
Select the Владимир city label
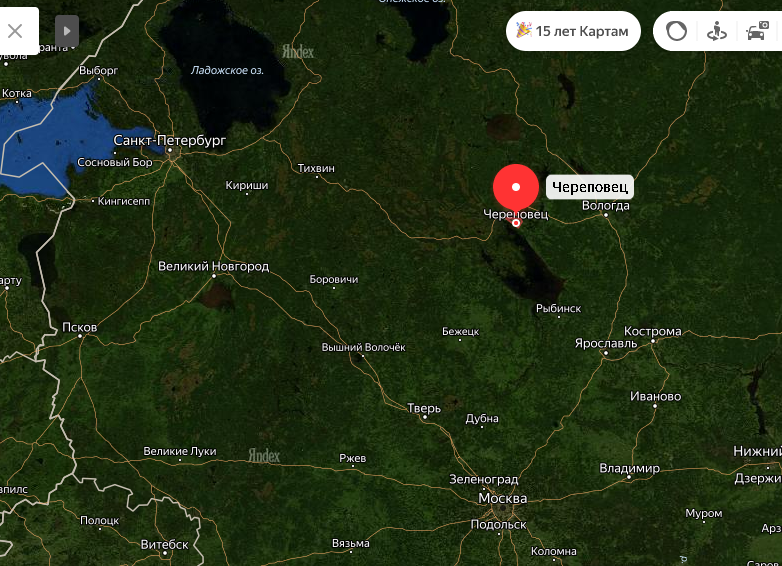click(629, 468)
